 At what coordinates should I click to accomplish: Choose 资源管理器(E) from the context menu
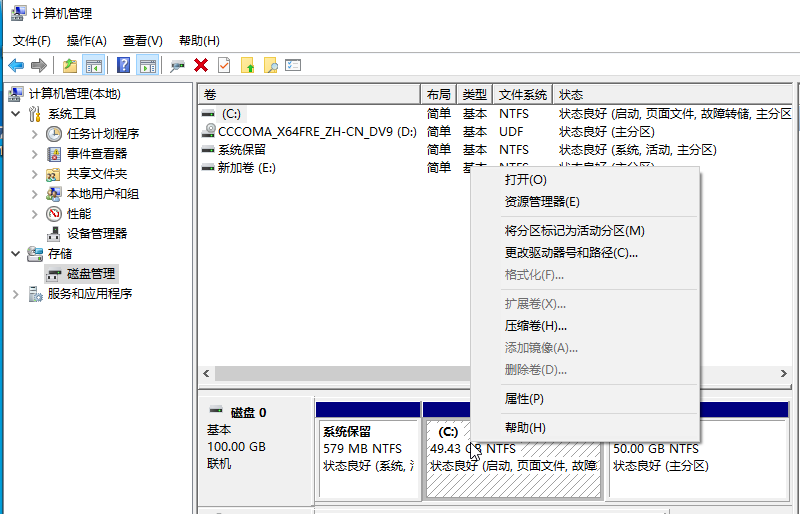click(585, 202)
